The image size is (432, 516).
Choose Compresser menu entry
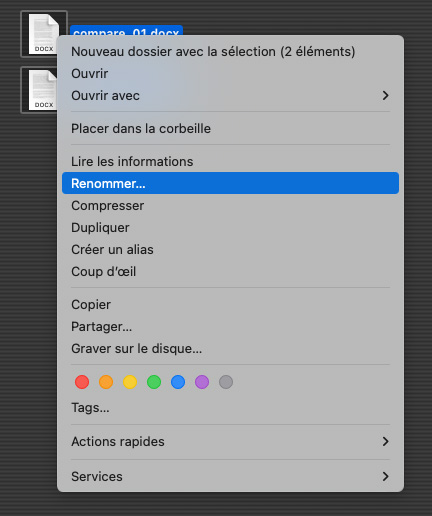tap(230, 206)
